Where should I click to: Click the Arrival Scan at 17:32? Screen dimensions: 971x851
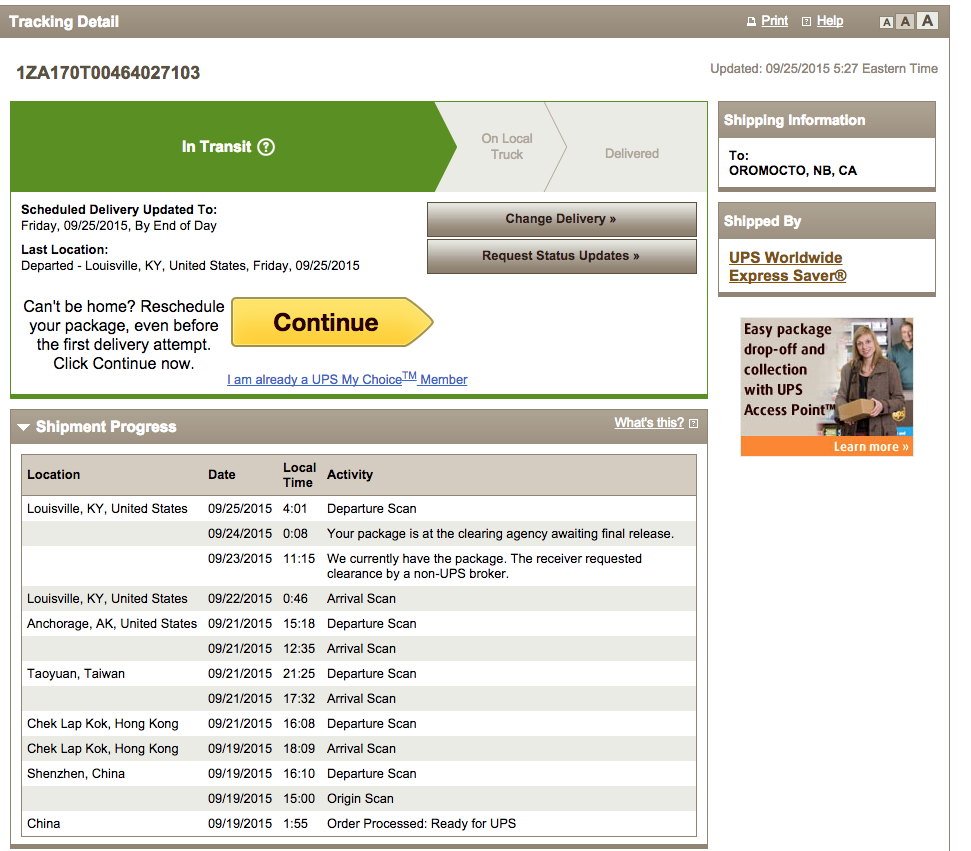tap(361, 699)
